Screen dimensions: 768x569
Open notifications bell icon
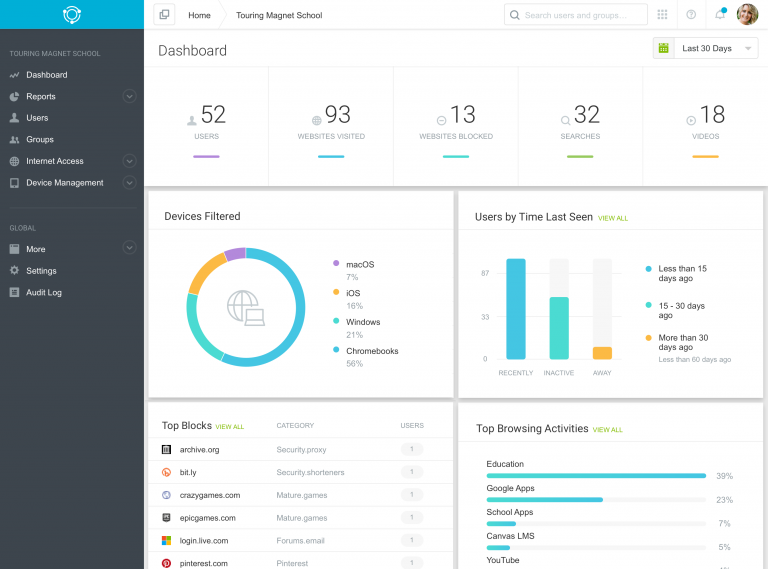(x=719, y=15)
